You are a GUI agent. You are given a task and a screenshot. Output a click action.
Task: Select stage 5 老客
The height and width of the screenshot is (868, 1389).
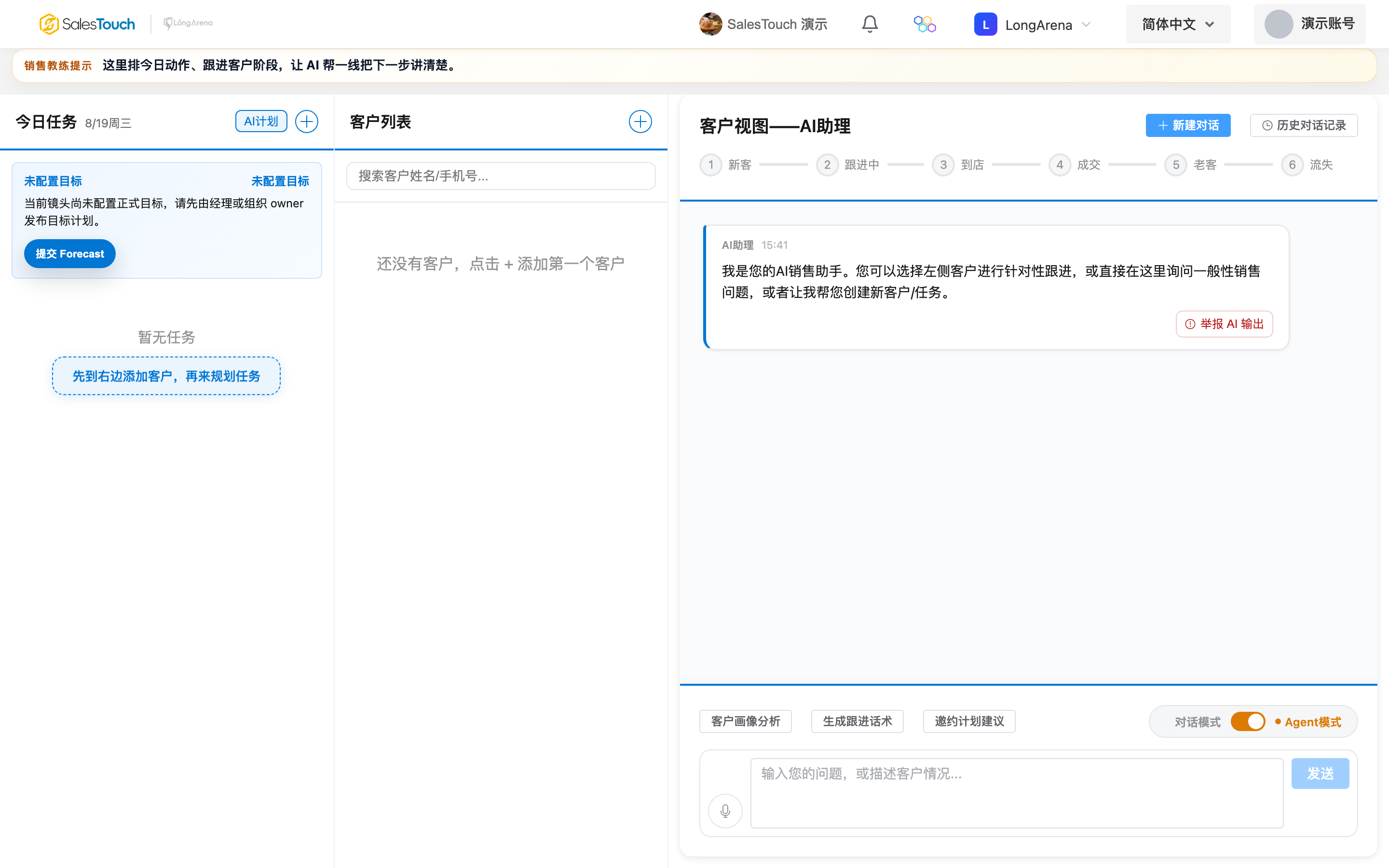click(x=1190, y=165)
